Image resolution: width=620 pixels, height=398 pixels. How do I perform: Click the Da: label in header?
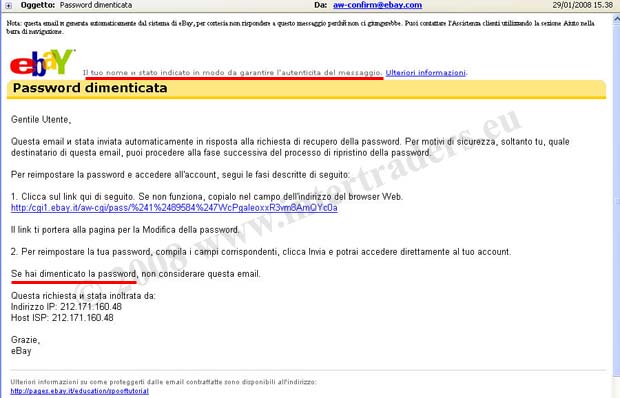click(321, 5)
